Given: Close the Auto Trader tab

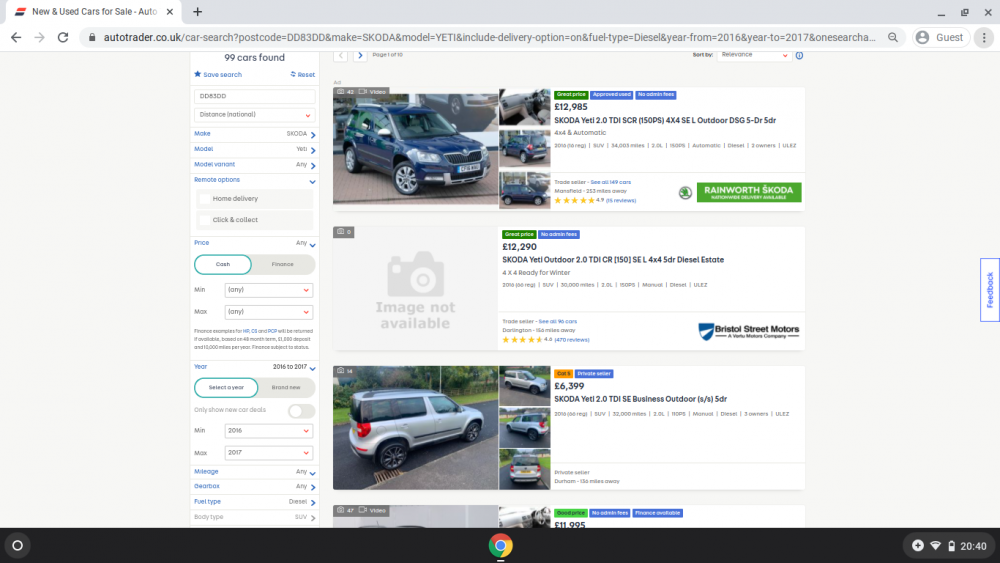Looking at the screenshot, I should tap(170, 11).
